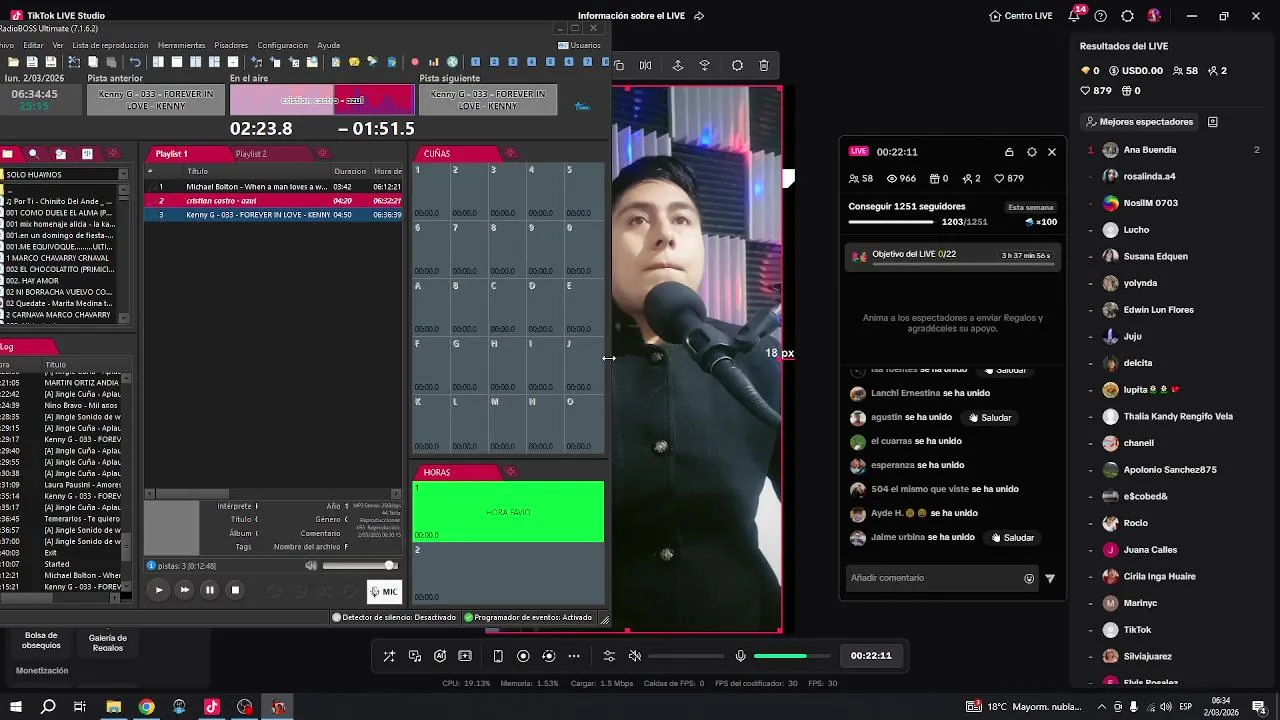Close the LIVE chat panel

point(1052,152)
